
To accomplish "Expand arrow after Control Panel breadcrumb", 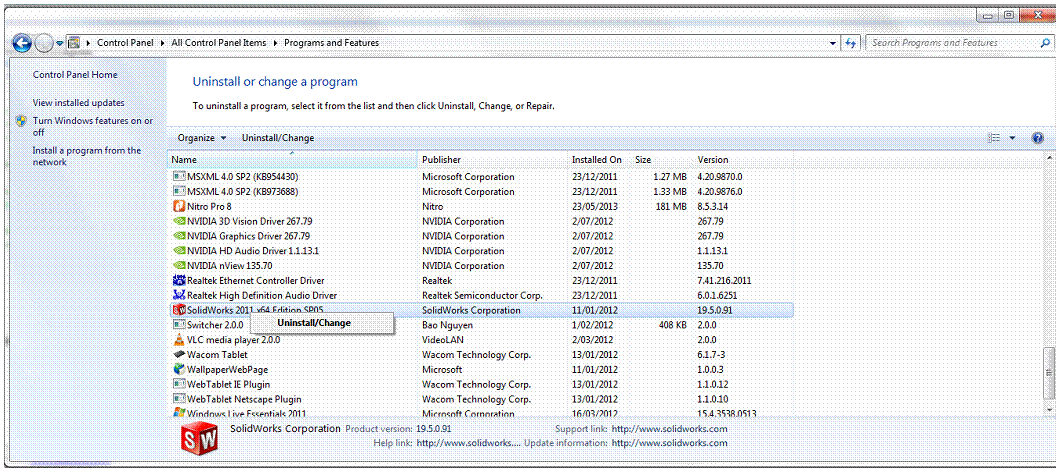I will (x=162, y=43).
